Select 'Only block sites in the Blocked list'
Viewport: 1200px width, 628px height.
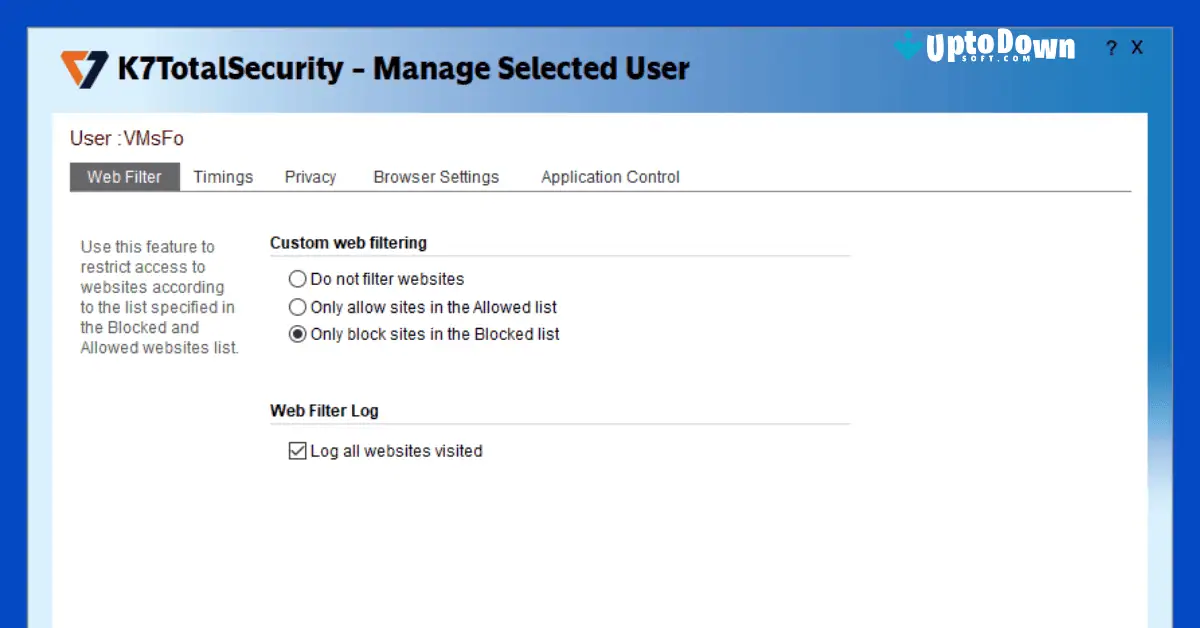tap(297, 334)
